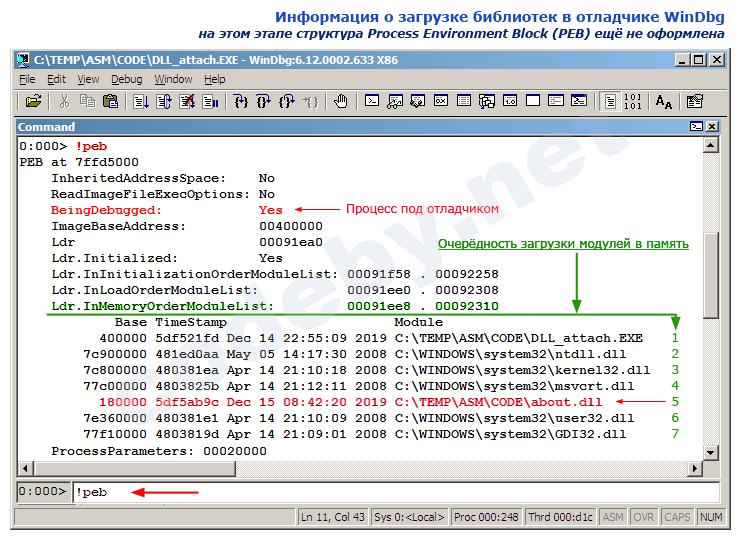Open source file with the folder icon
739x537 pixels.
tap(33, 101)
